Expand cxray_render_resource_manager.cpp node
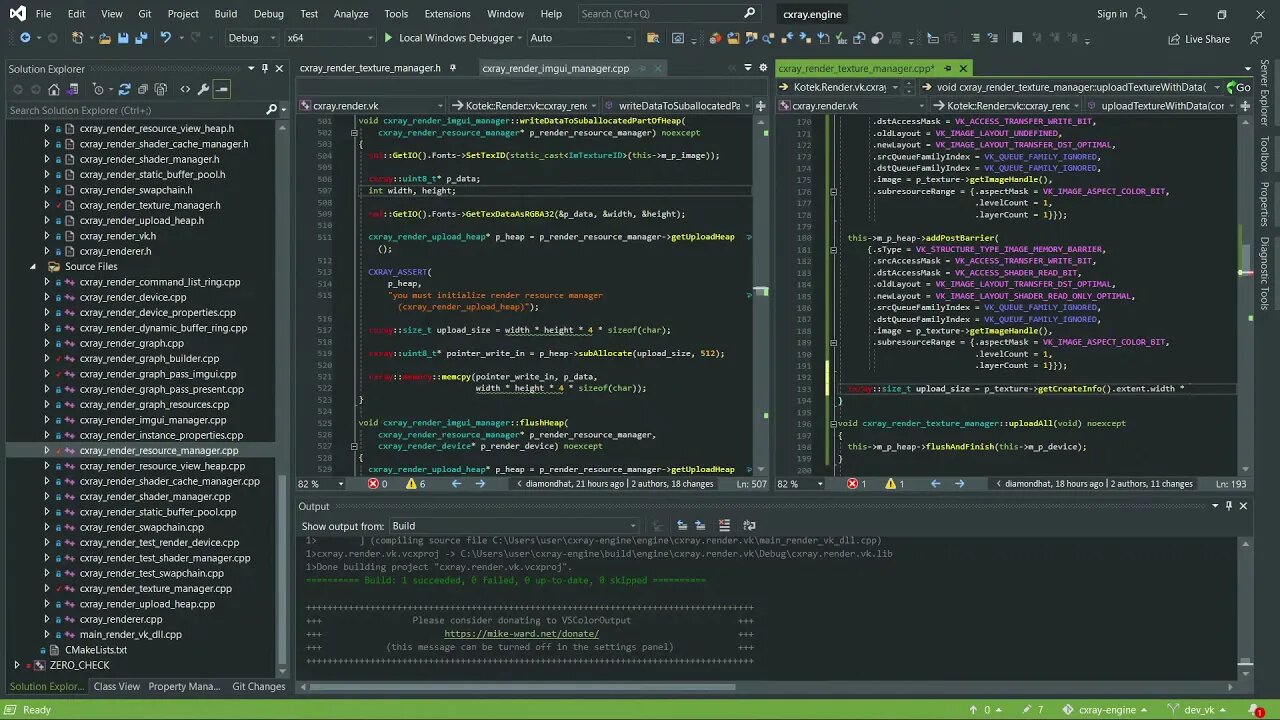The image size is (1280, 720). [46, 450]
